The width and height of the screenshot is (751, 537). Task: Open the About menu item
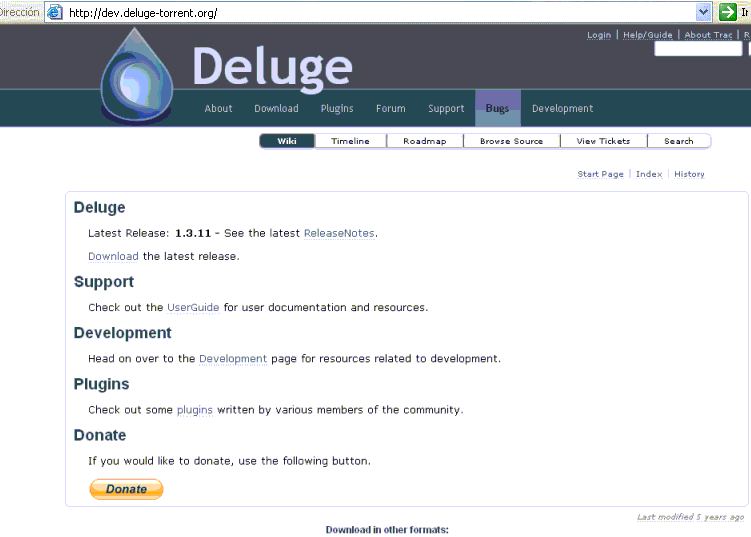click(x=218, y=109)
